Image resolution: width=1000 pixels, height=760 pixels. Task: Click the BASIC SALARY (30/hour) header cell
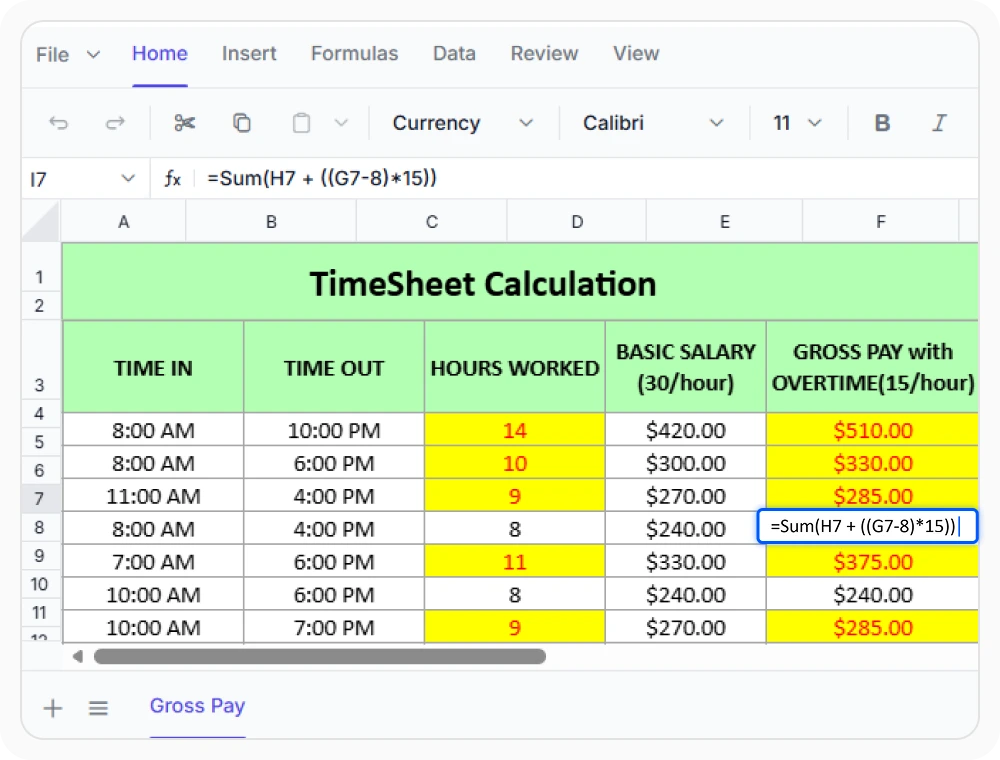(686, 368)
